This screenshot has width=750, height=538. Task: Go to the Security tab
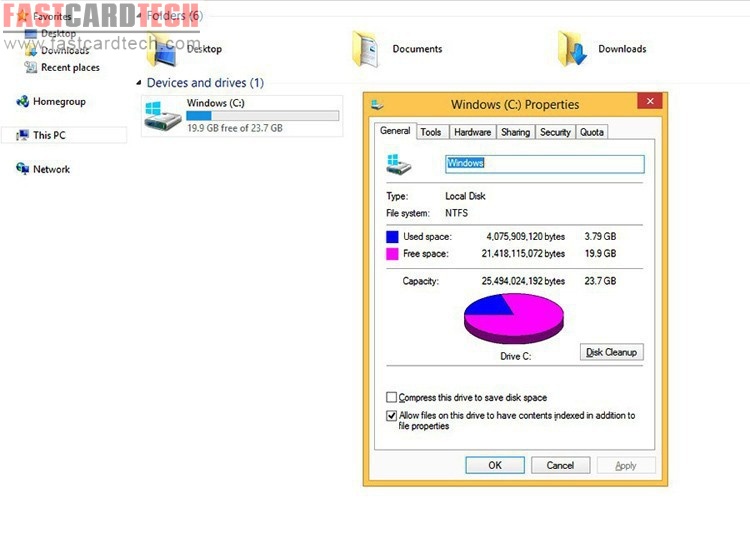(555, 132)
